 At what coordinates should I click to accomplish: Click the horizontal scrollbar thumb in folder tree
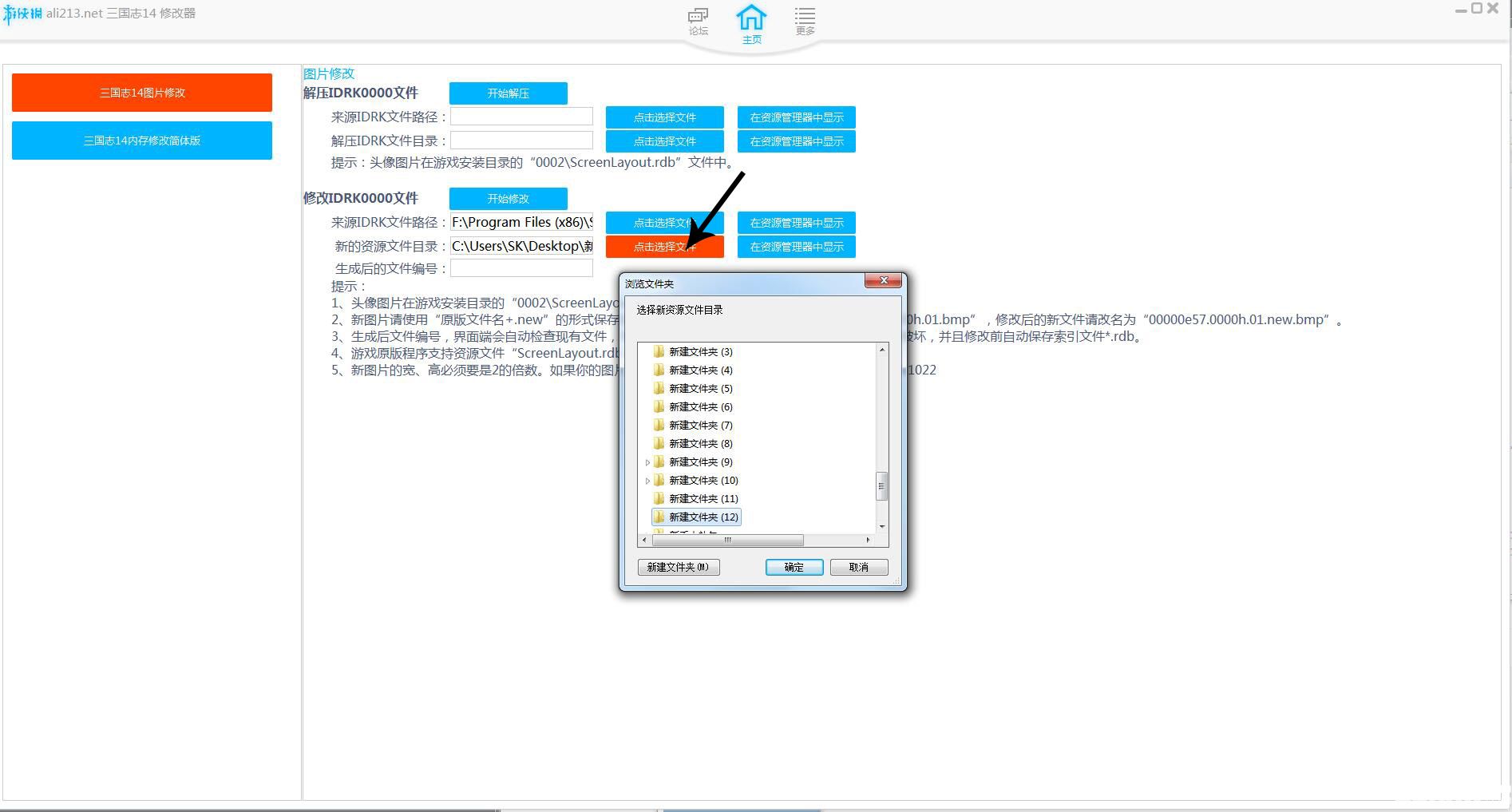pyautogui.click(x=727, y=541)
